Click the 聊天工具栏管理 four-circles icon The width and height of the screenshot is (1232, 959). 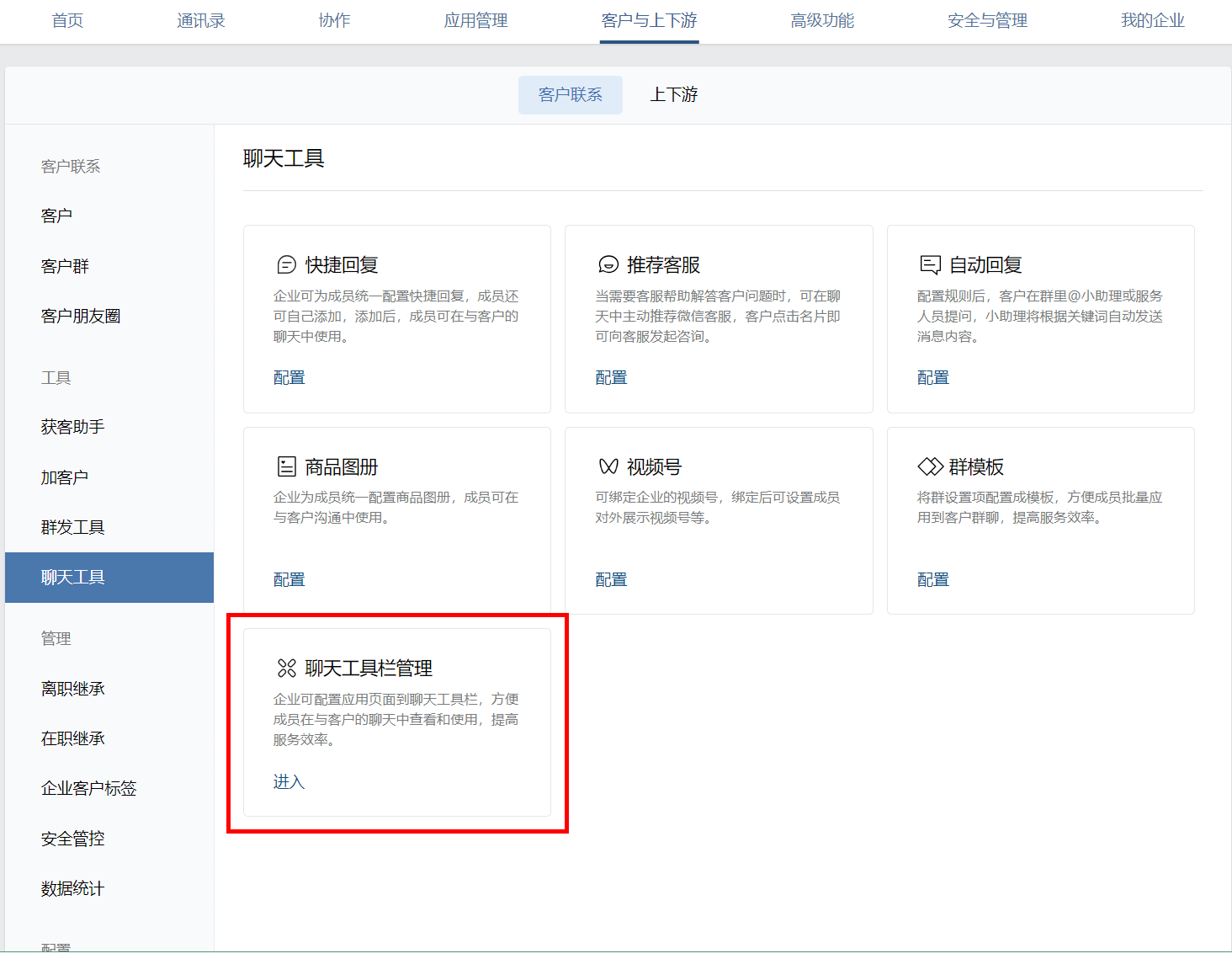[287, 668]
